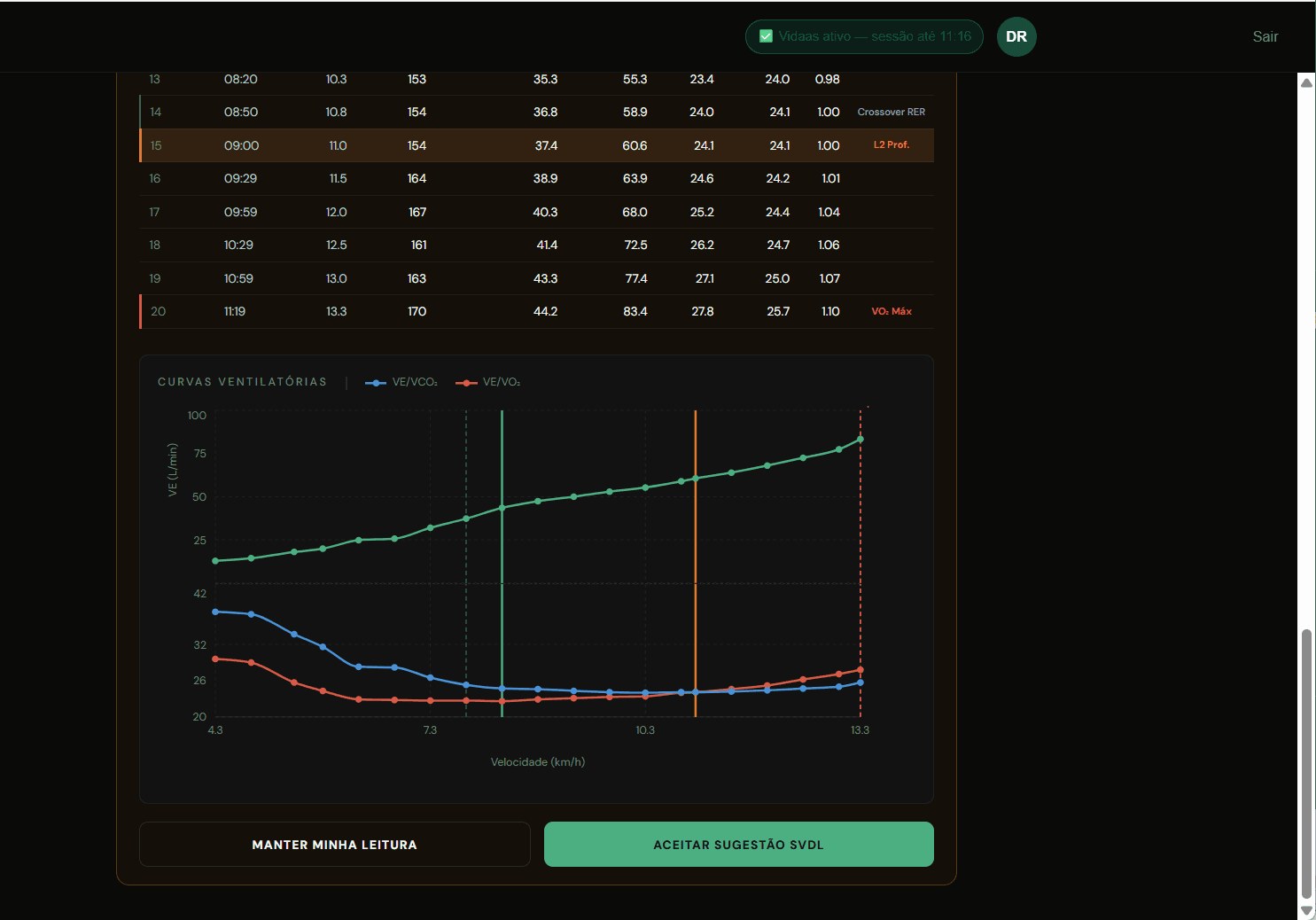Image resolution: width=1316 pixels, height=920 pixels.
Task: Click the vertical scrollbar thumb
Action: tap(1306, 764)
